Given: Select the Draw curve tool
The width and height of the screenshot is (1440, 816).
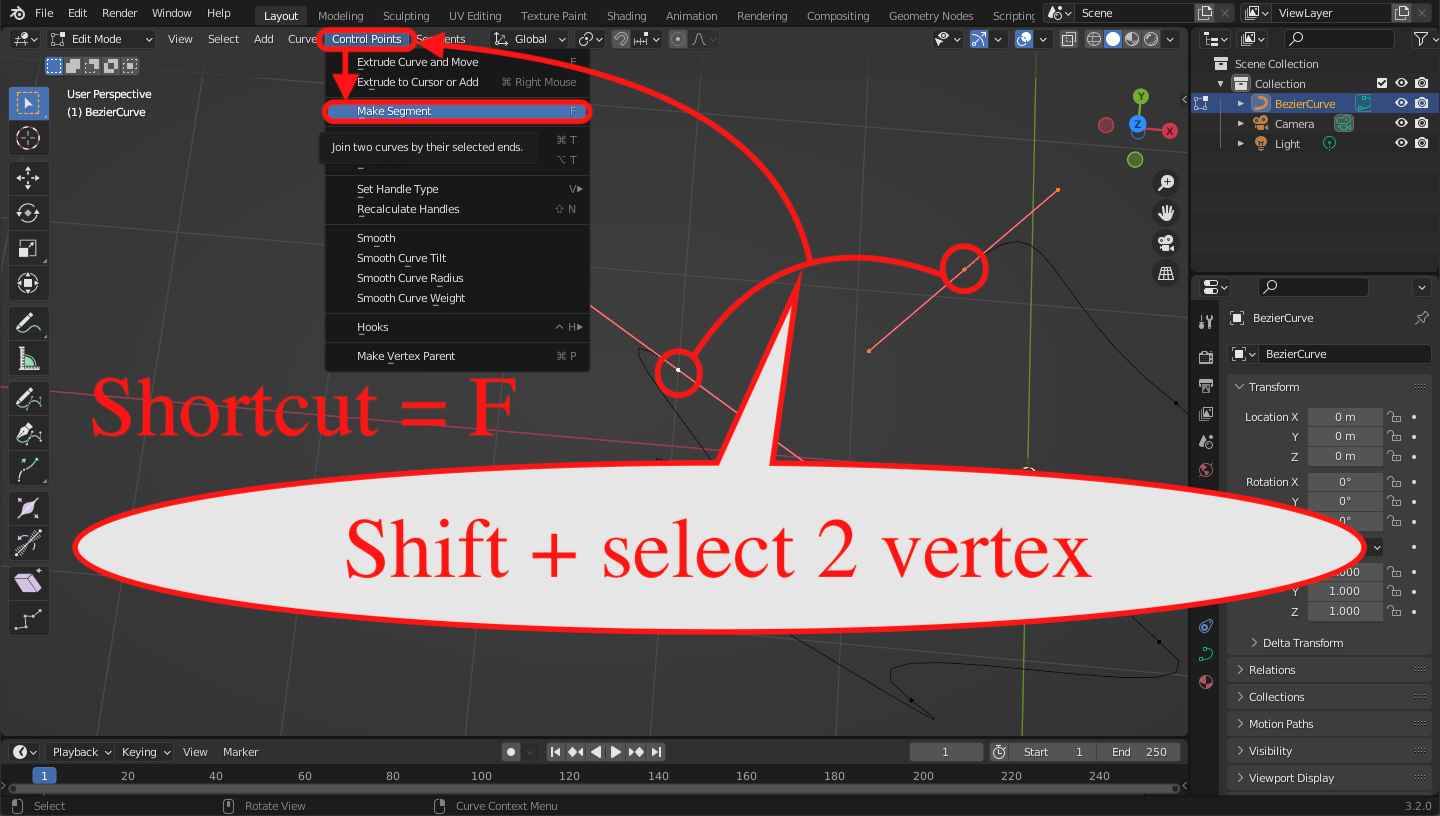Looking at the screenshot, I should click(x=28, y=398).
